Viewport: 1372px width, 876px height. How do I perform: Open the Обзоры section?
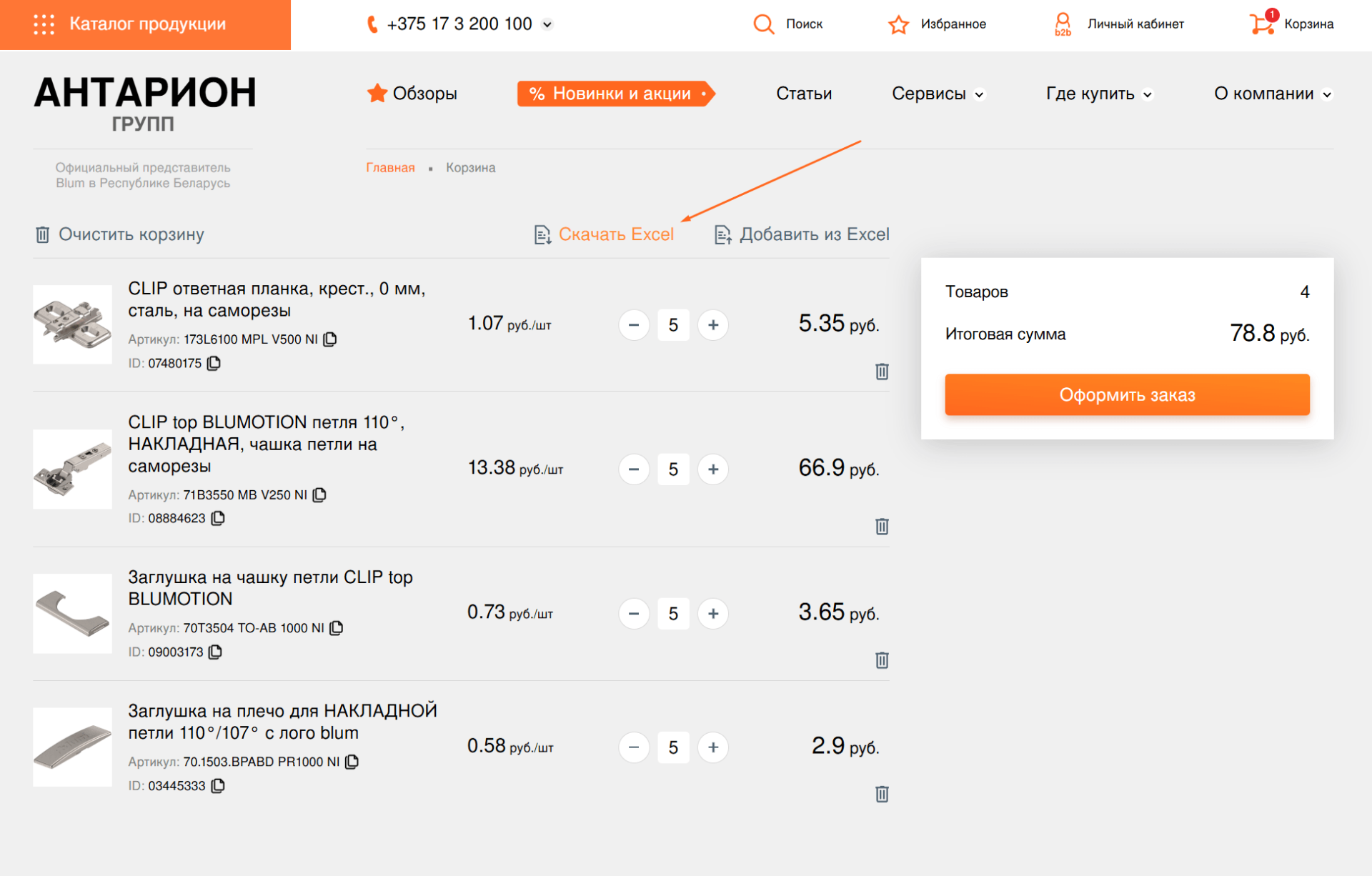pyautogui.click(x=424, y=94)
